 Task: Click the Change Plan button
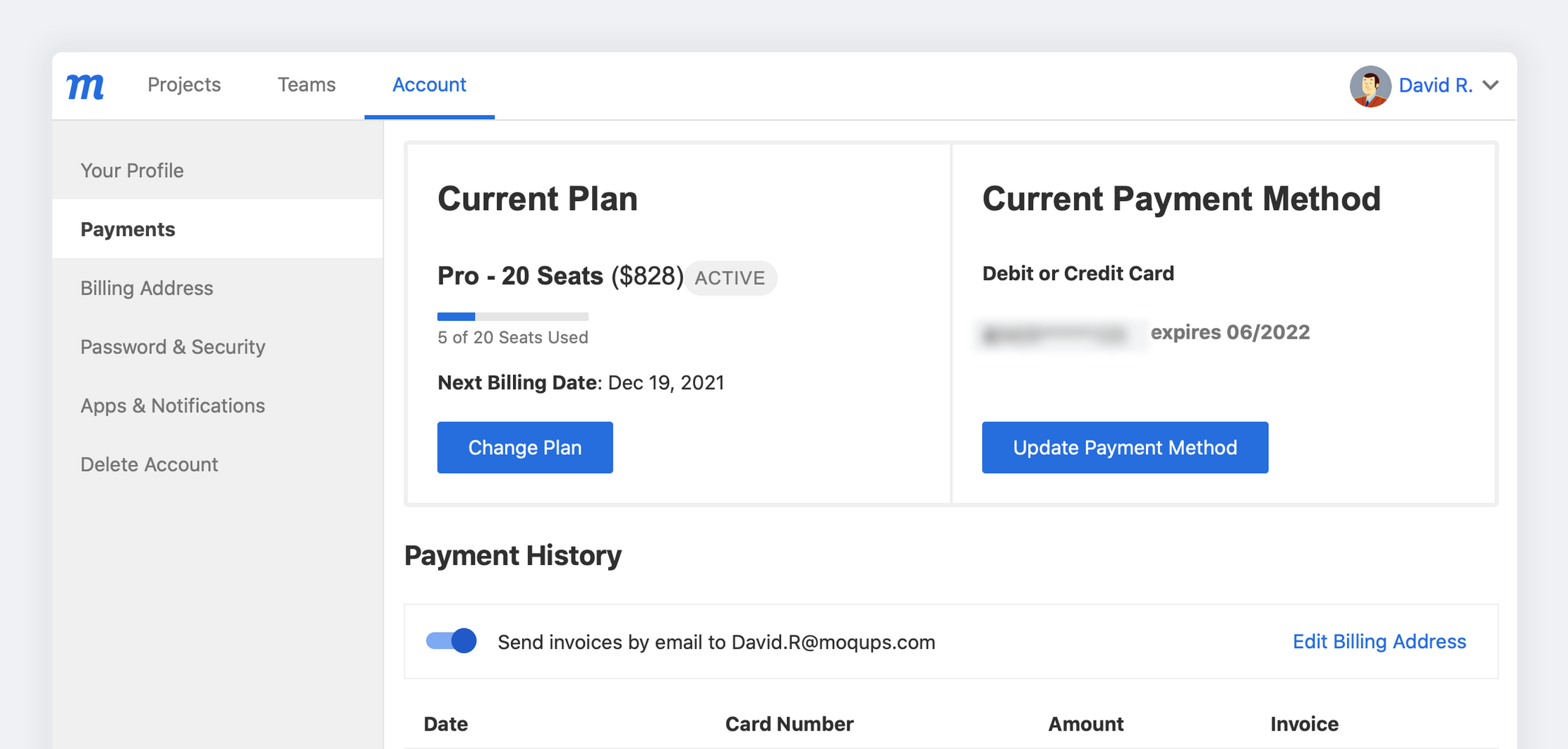(524, 447)
